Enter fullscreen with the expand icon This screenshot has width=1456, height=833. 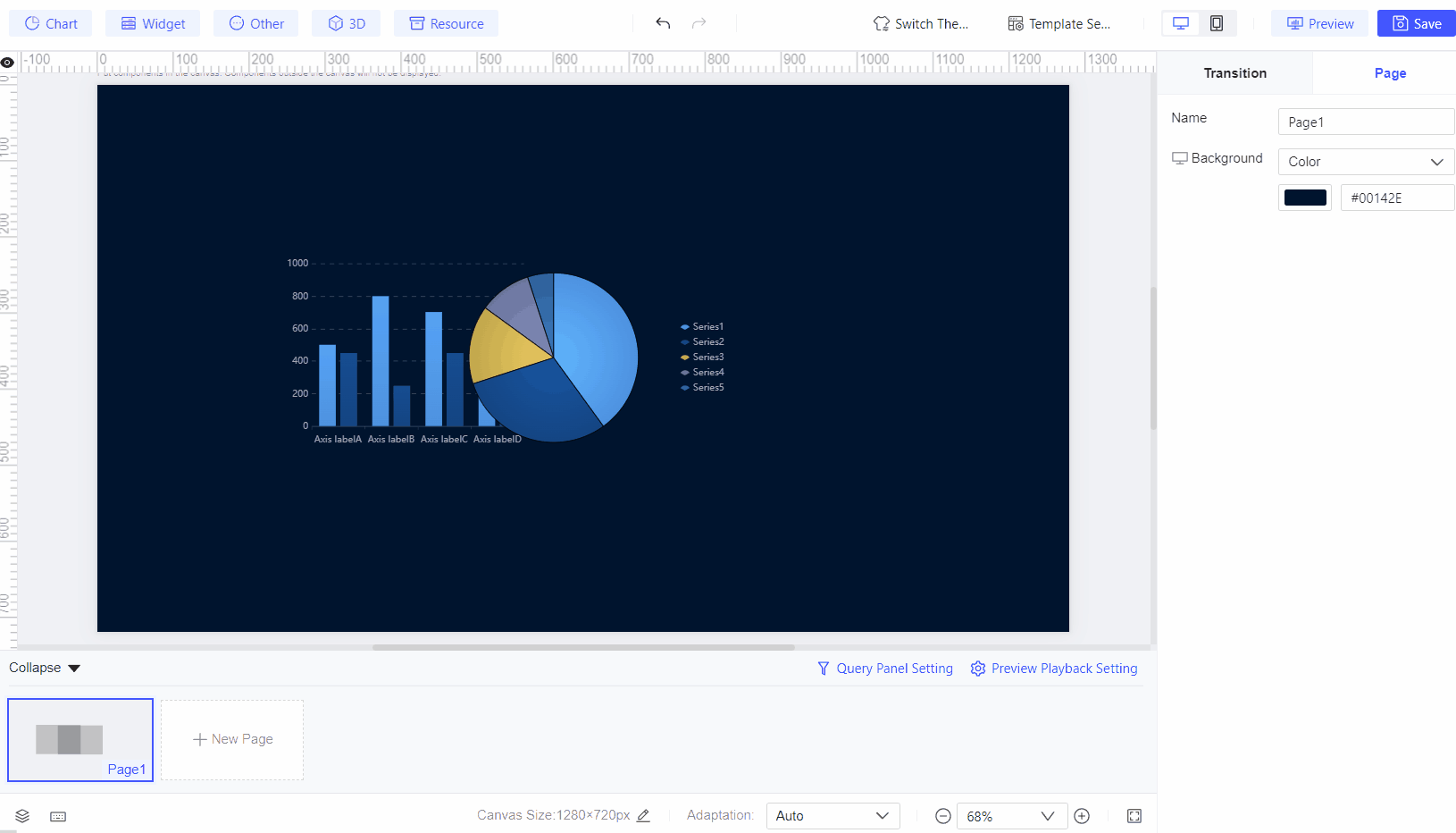click(1134, 816)
